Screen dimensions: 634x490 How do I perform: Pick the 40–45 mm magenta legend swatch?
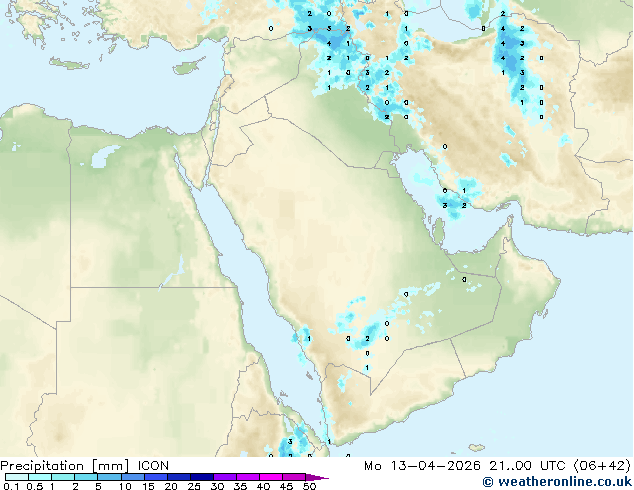click(x=271, y=477)
